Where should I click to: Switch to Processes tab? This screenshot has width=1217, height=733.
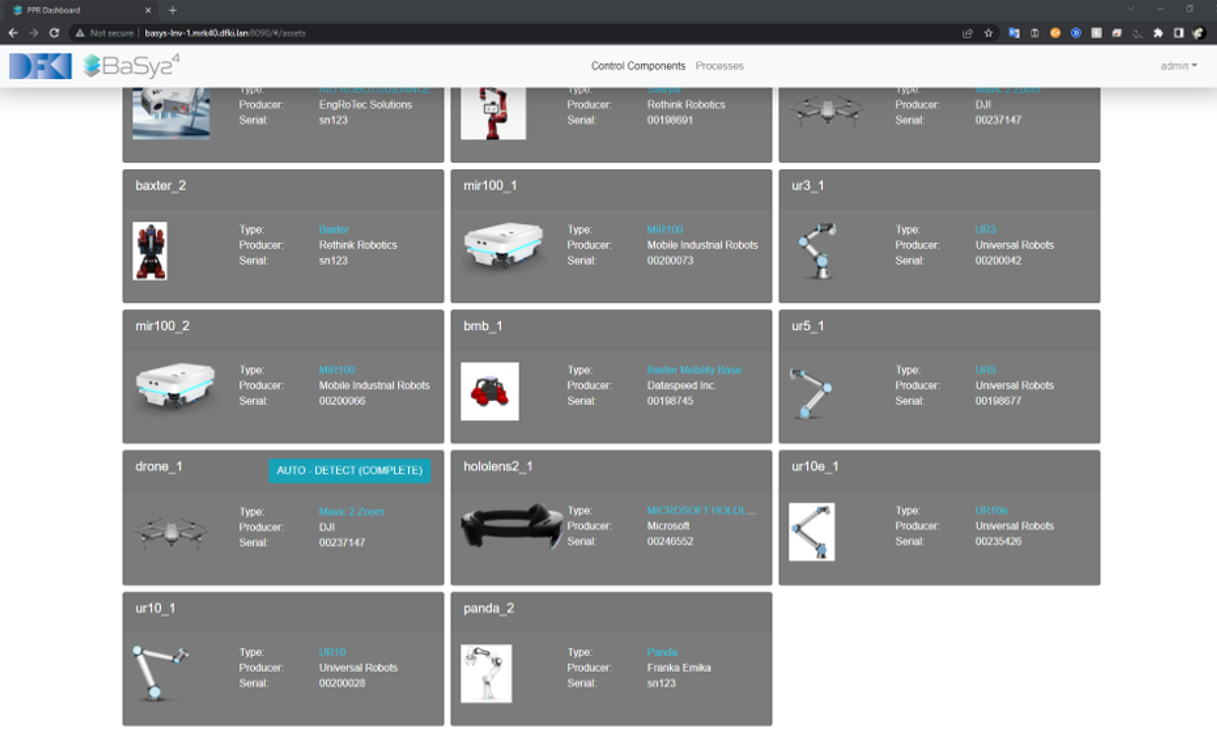tap(720, 66)
